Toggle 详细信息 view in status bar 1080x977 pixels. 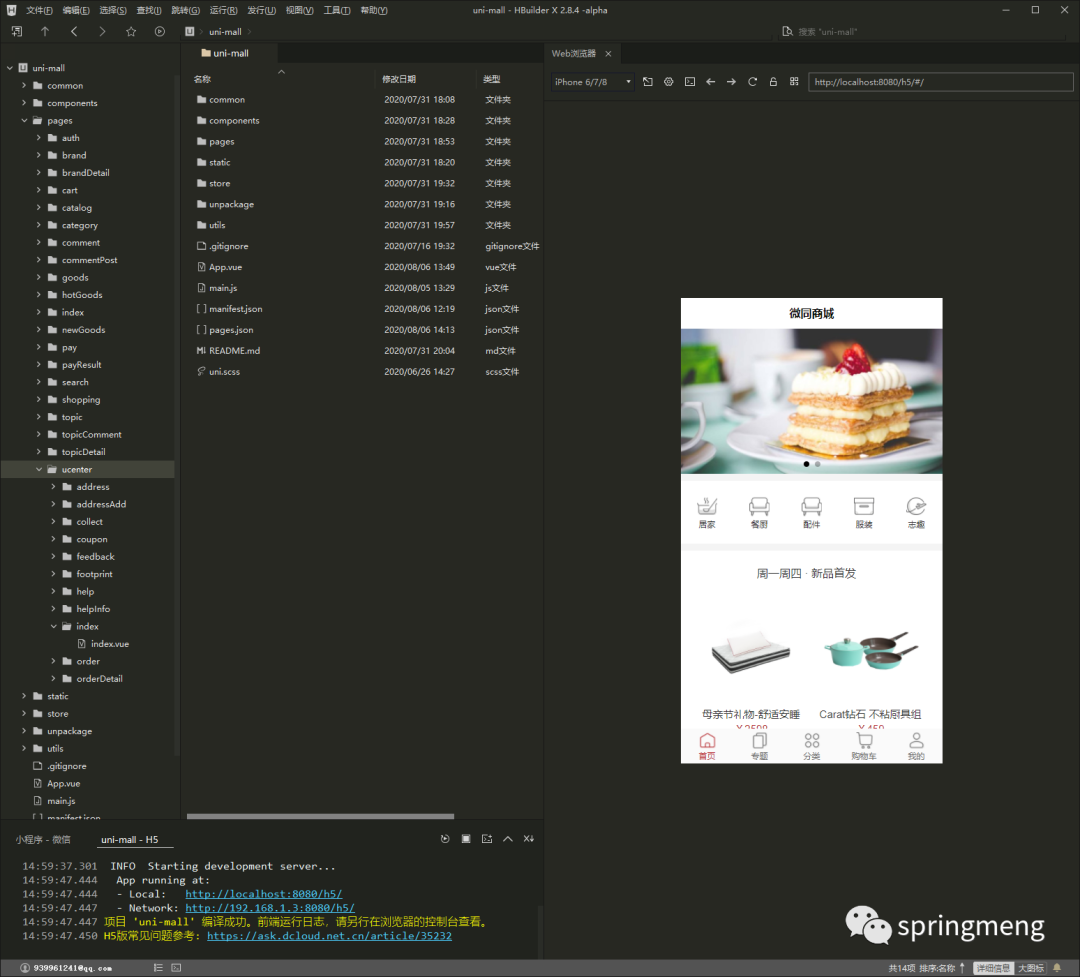(993, 968)
